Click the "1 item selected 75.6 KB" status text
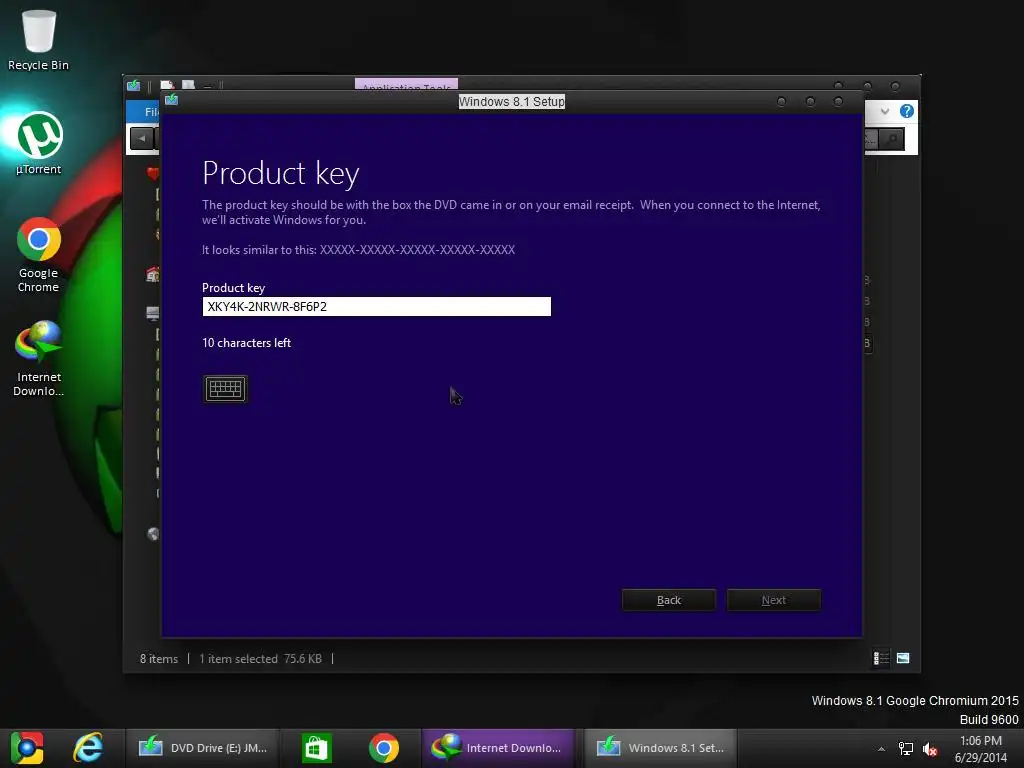The height and width of the screenshot is (768, 1024). click(x=261, y=659)
